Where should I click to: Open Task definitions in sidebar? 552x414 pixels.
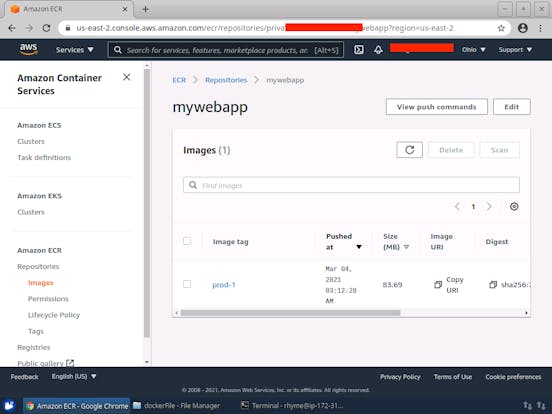[44, 157]
